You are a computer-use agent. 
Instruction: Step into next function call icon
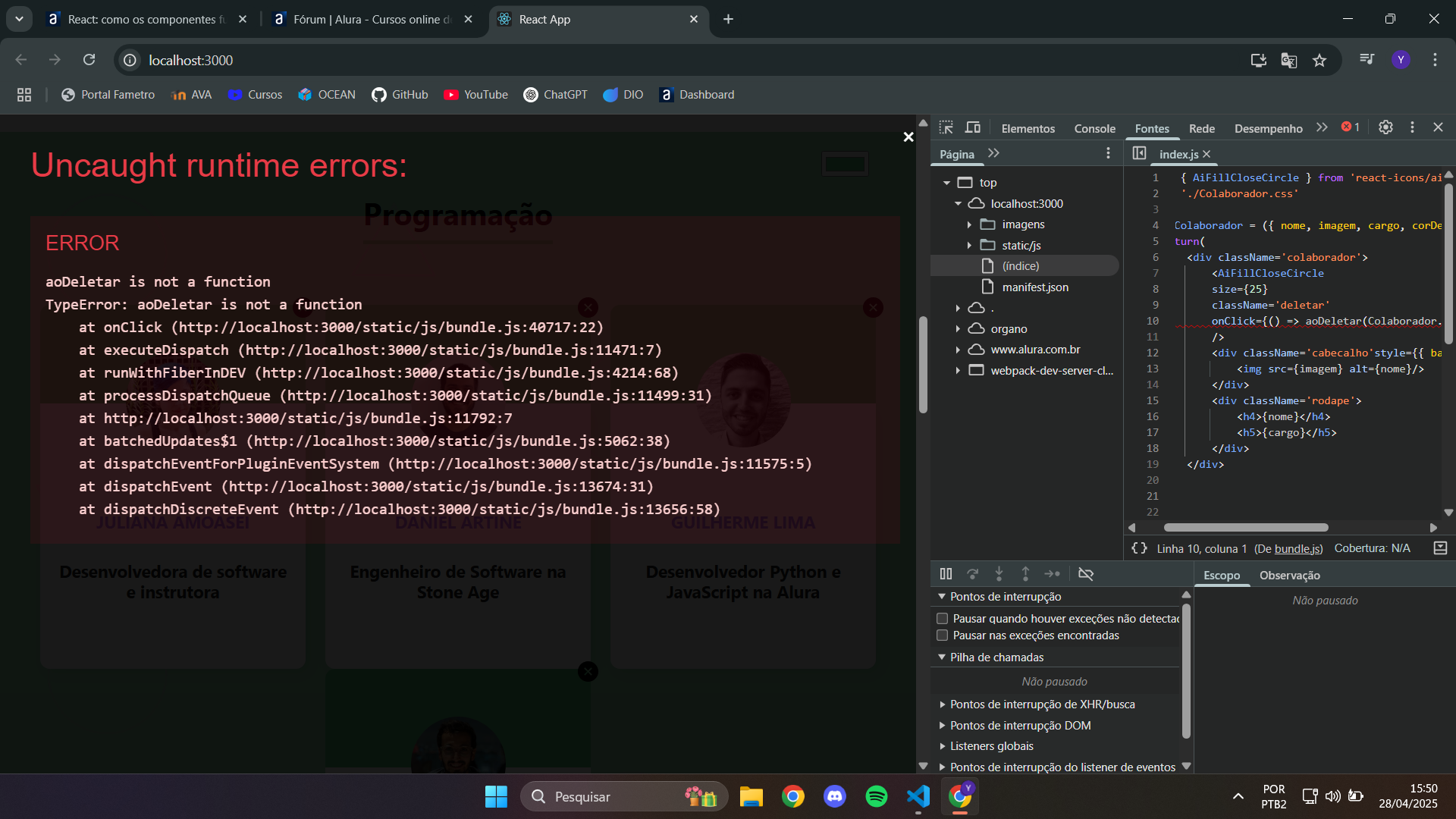point(999,574)
